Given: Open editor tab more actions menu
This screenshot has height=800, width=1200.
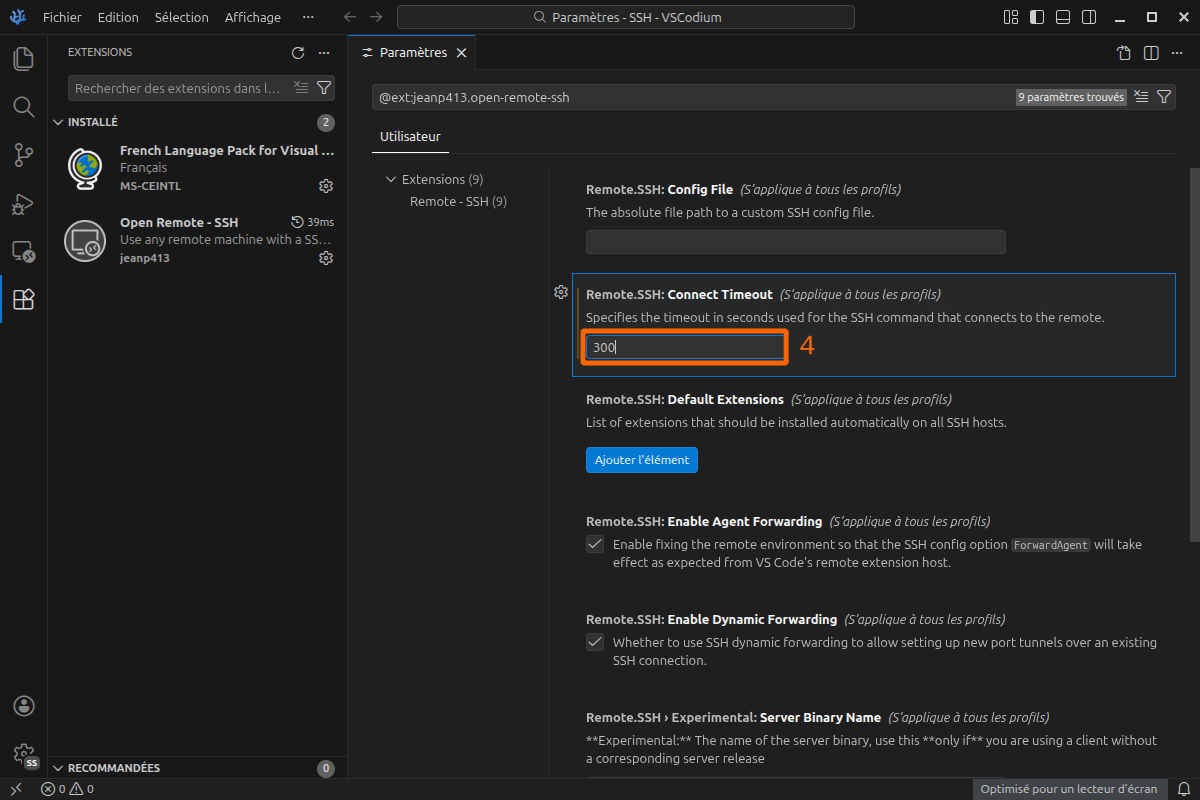Looking at the screenshot, I should (1178, 53).
